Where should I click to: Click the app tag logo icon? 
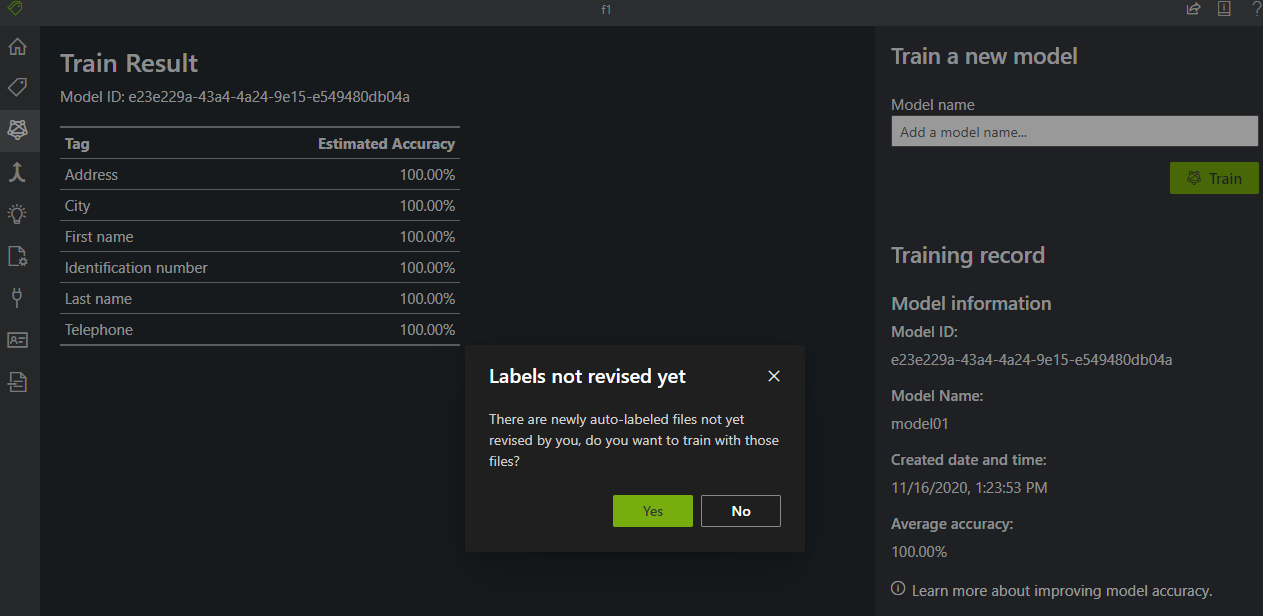coord(14,9)
